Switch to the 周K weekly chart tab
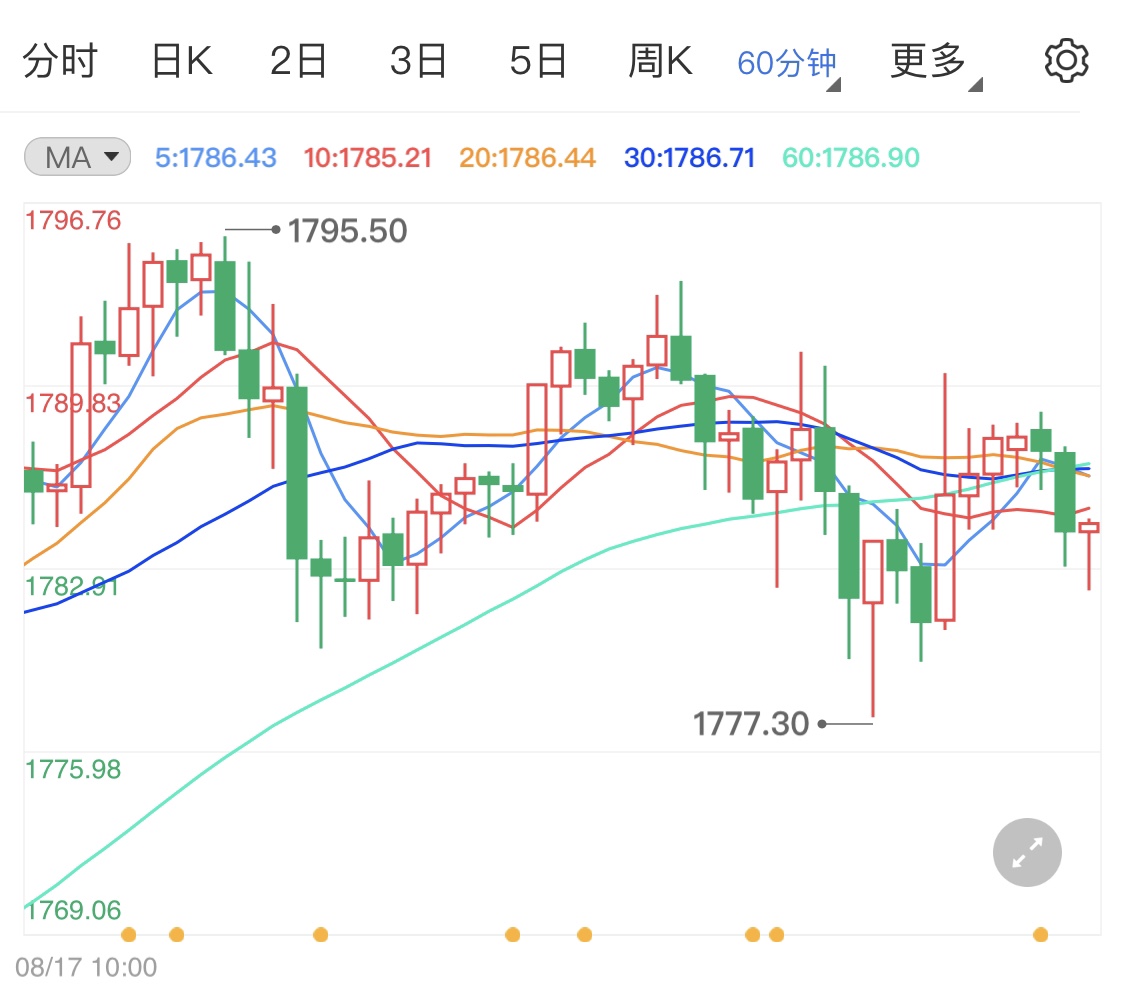This screenshot has height=988, width=1125. 661,58
